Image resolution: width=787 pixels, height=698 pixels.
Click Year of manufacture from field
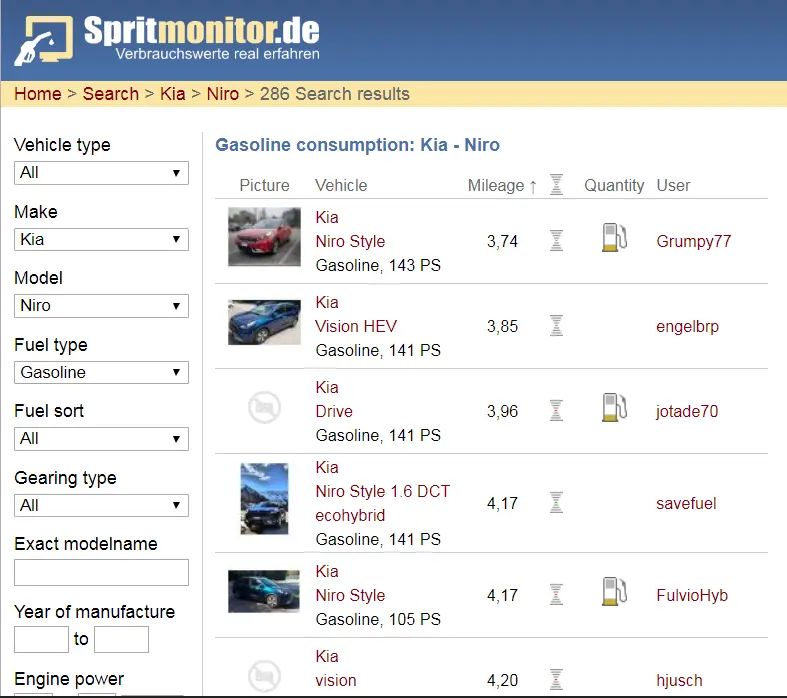click(41, 639)
